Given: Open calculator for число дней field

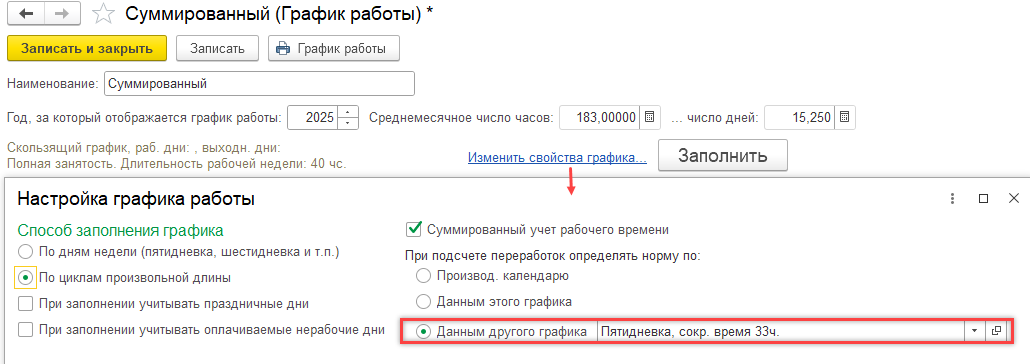Looking at the screenshot, I should 845,118.
